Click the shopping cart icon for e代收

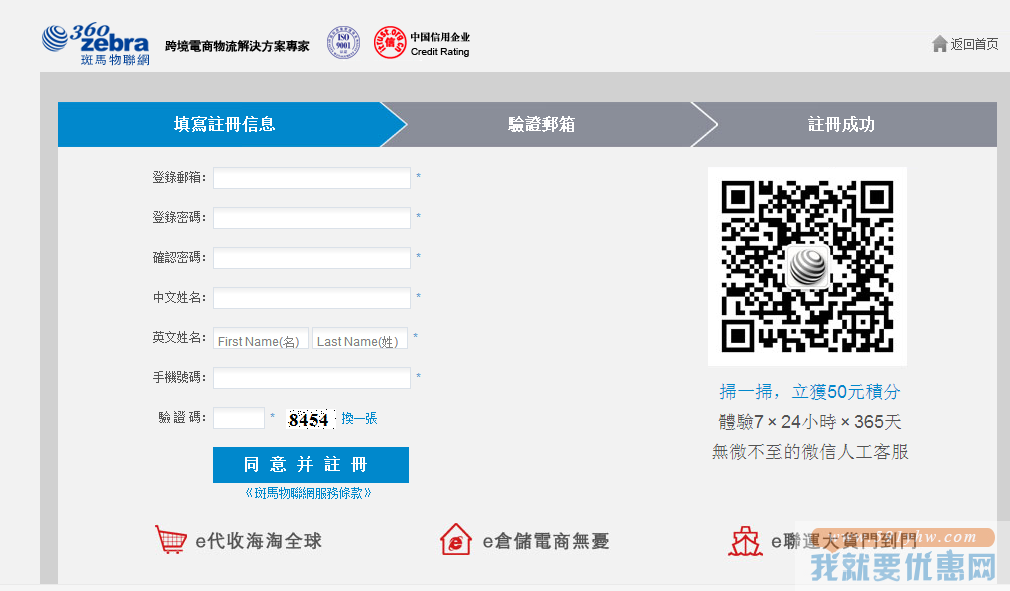click(171, 539)
